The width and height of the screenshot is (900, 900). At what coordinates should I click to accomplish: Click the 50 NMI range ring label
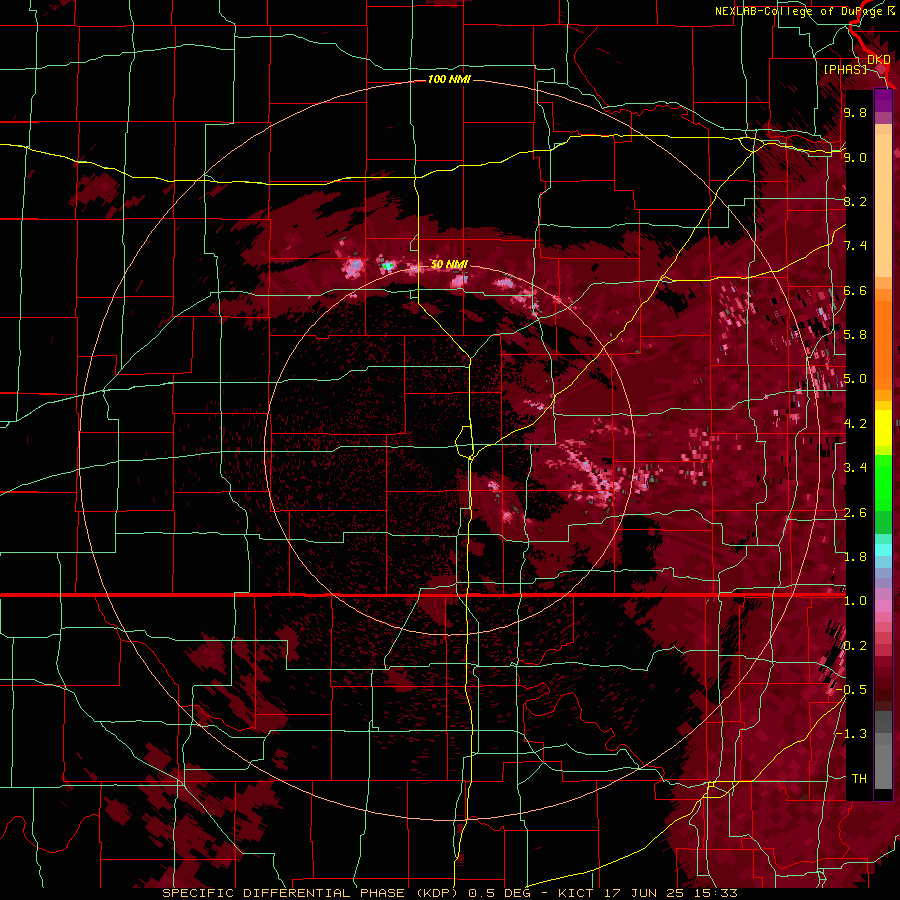[x=449, y=264]
